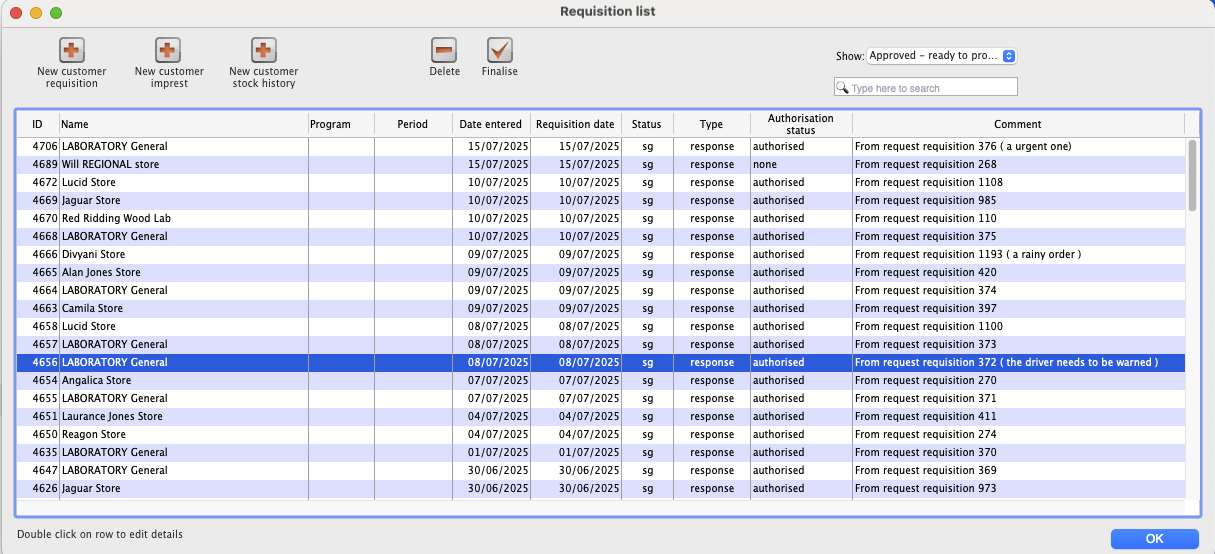
Task: Sort by the ID column header
Action: pos(37,124)
